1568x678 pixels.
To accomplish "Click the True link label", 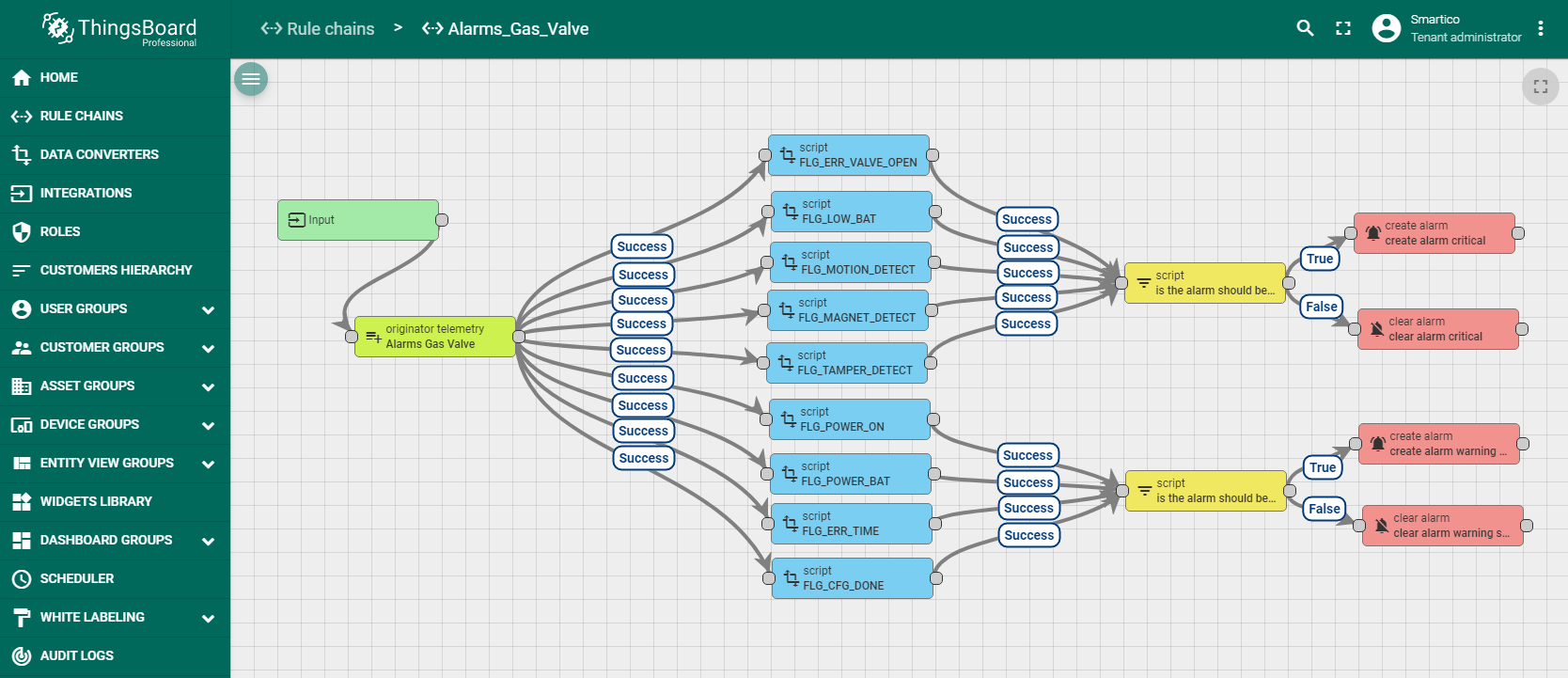I will click(1320, 259).
